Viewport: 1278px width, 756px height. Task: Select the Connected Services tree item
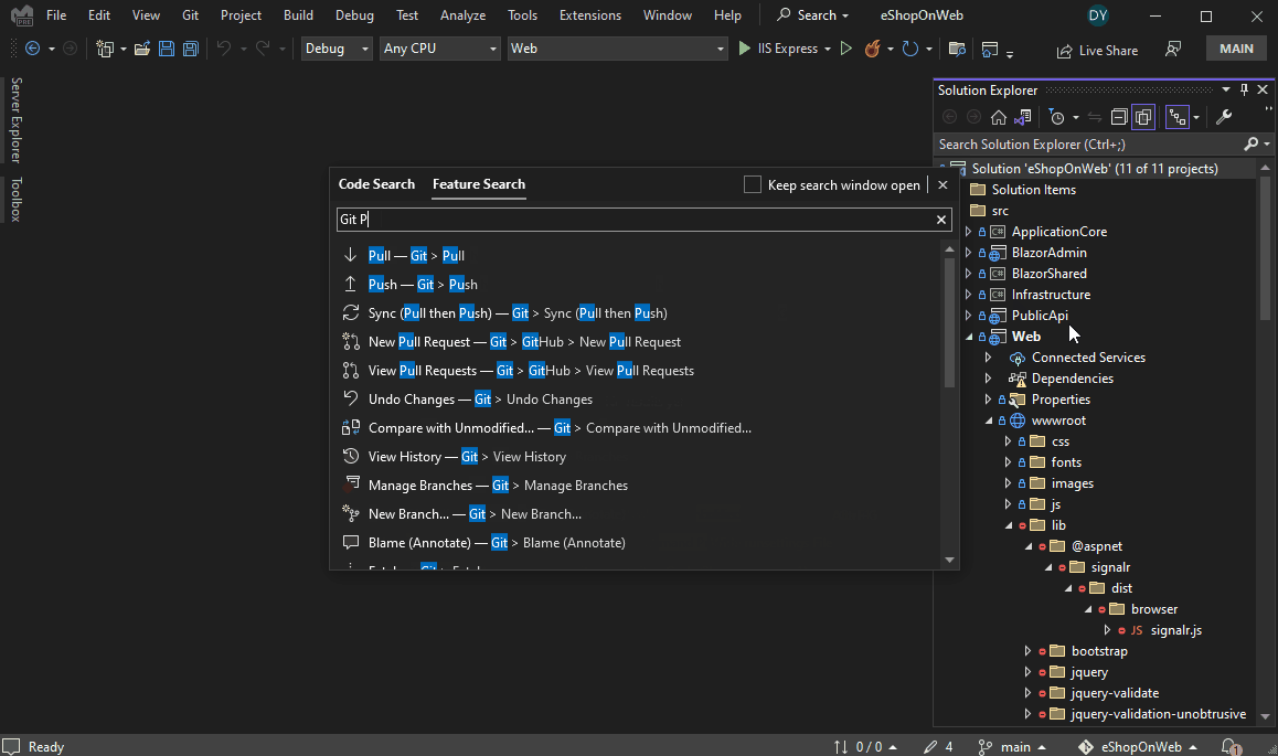[1088, 357]
